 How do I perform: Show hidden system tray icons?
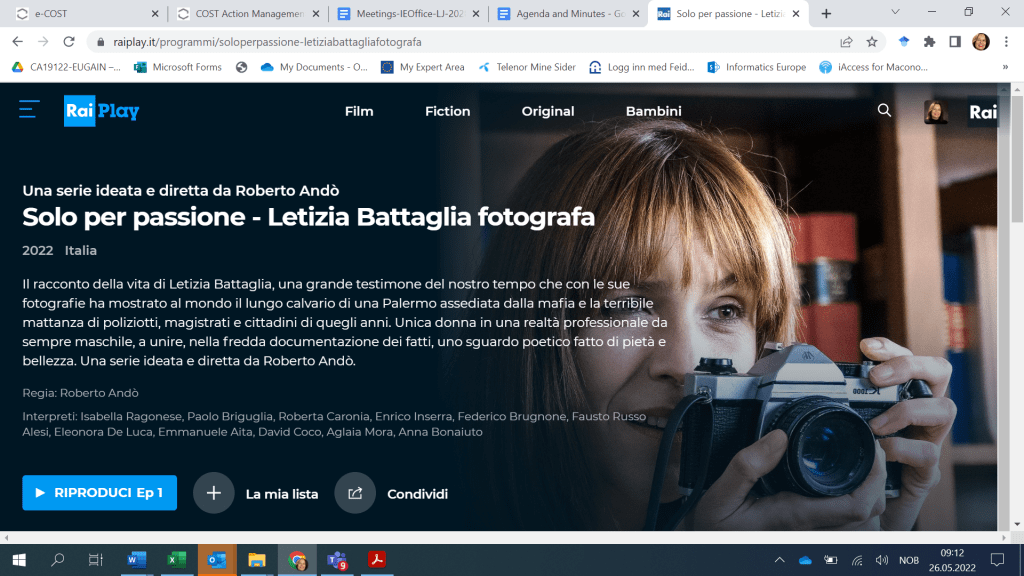(x=780, y=560)
